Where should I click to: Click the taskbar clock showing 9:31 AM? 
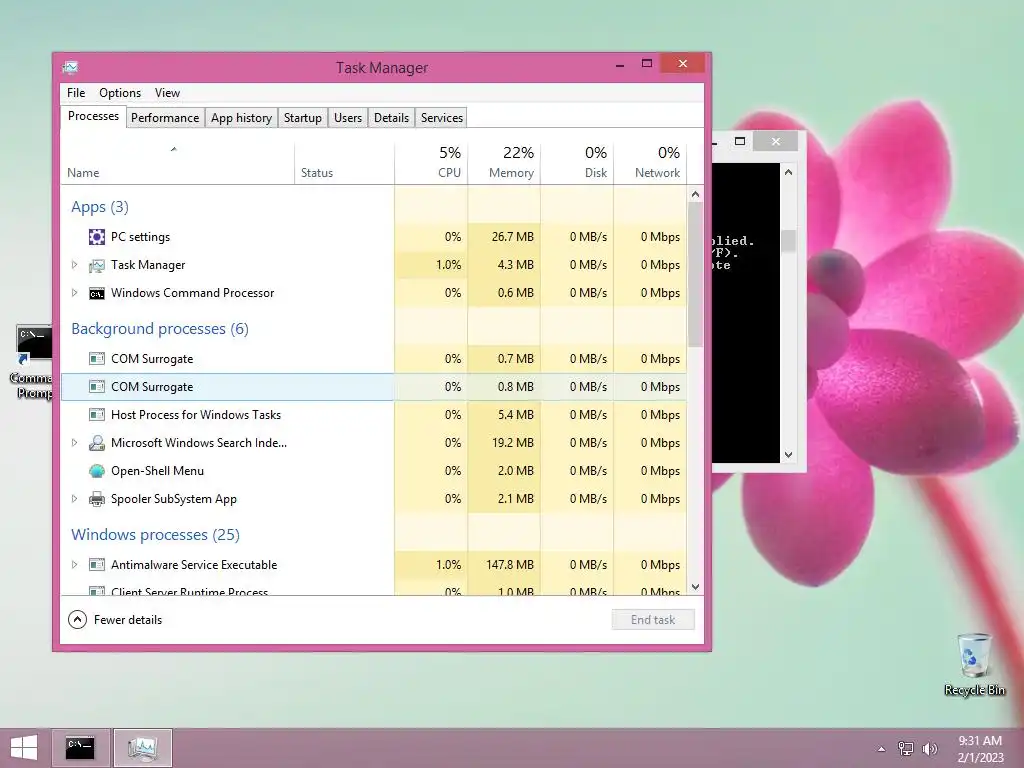[980, 748]
